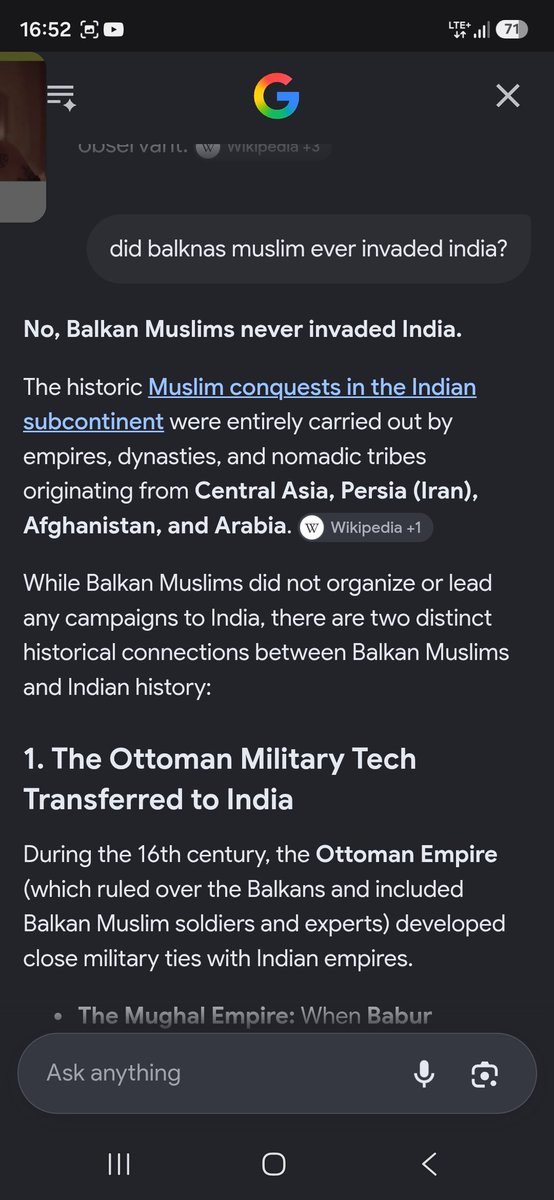Image resolution: width=554 pixels, height=1200 pixels.
Task: Tap the screen recorder status icon
Action: pos(87,30)
